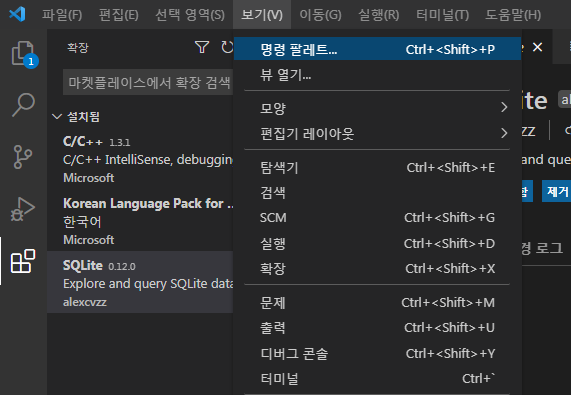Expand the 모양 submenu
The height and width of the screenshot is (395, 571).
pos(377,108)
